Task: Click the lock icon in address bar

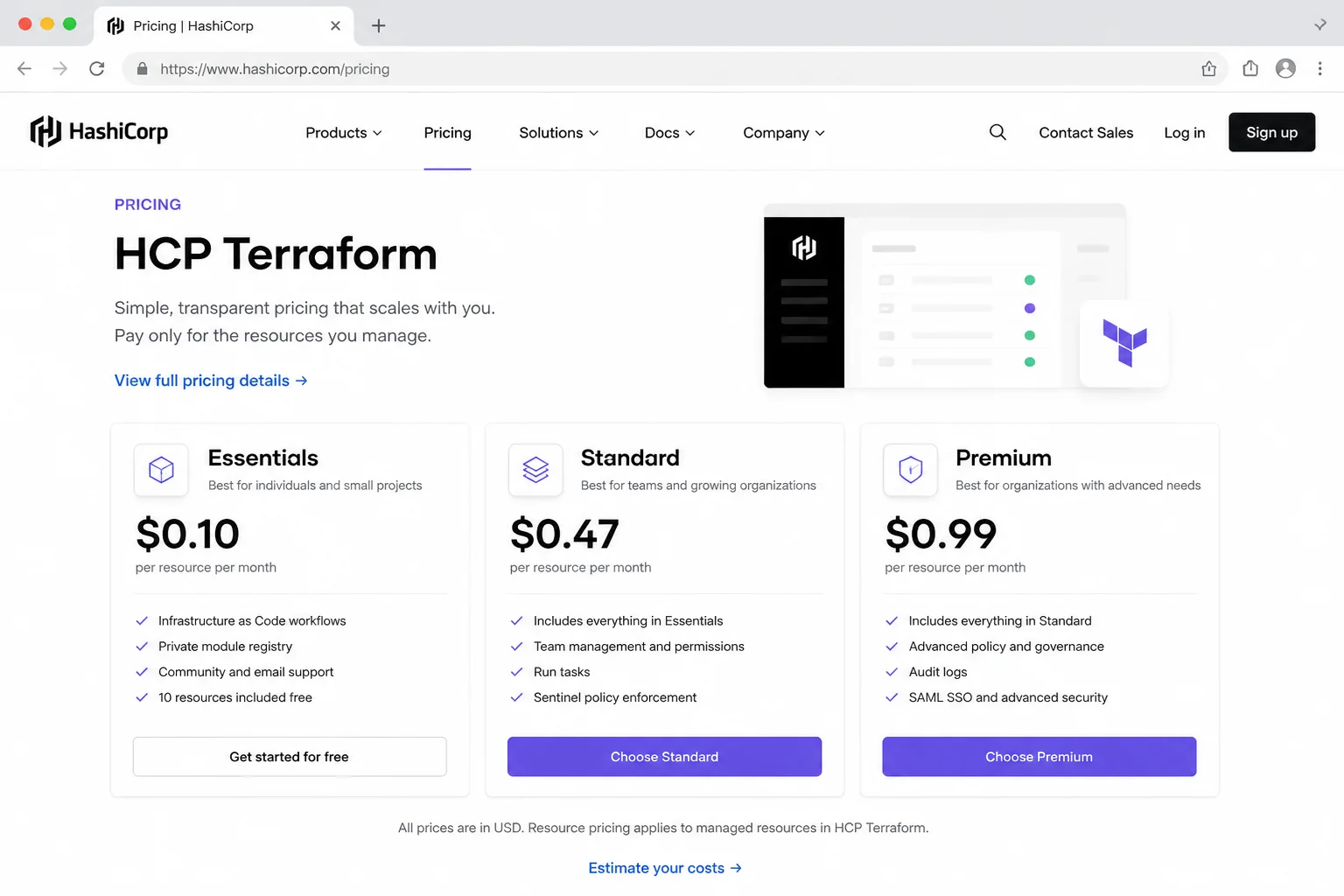Action: click(142, 69)
